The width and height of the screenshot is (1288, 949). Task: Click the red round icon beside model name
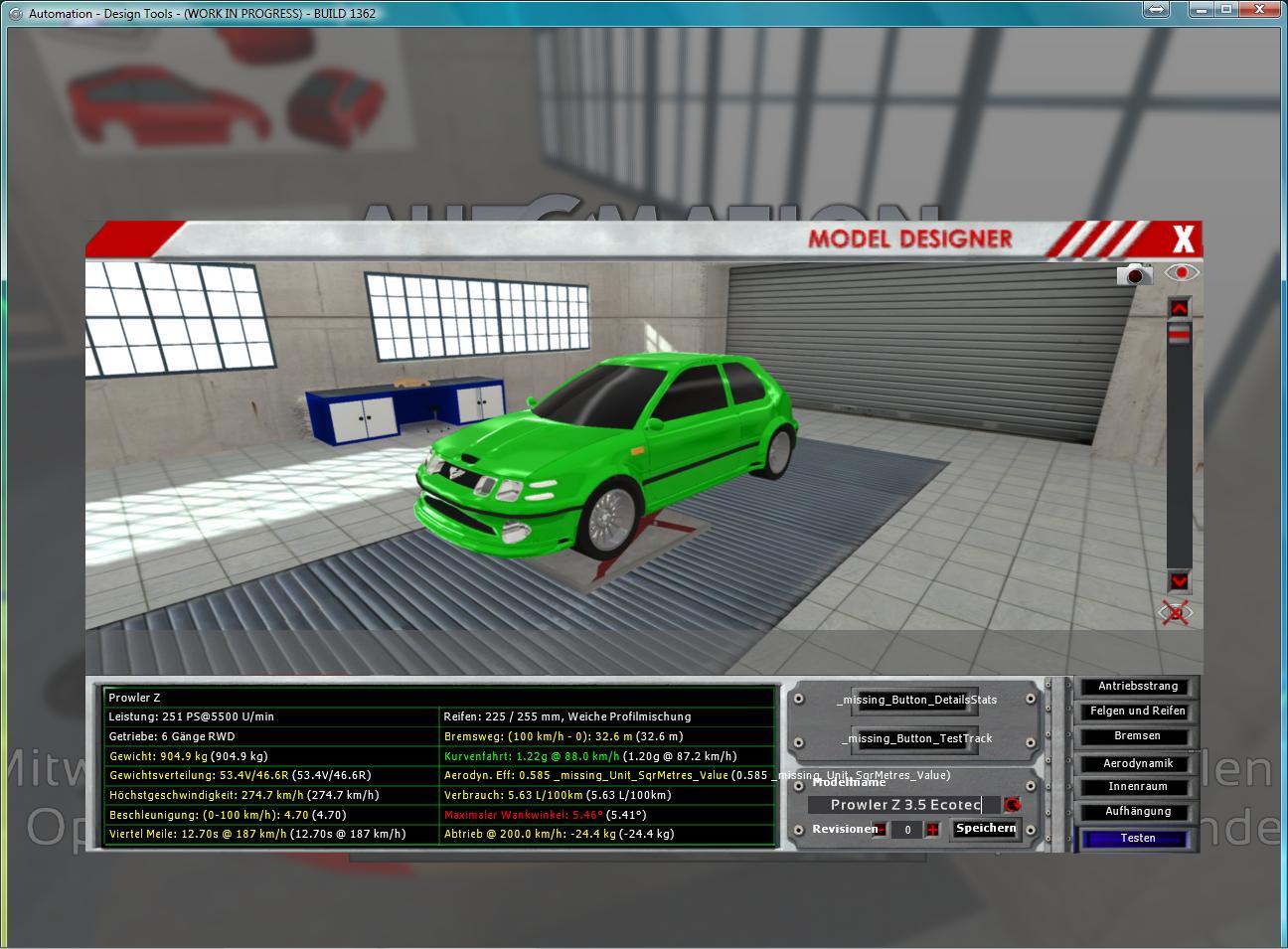click(x=1013, y=805)
